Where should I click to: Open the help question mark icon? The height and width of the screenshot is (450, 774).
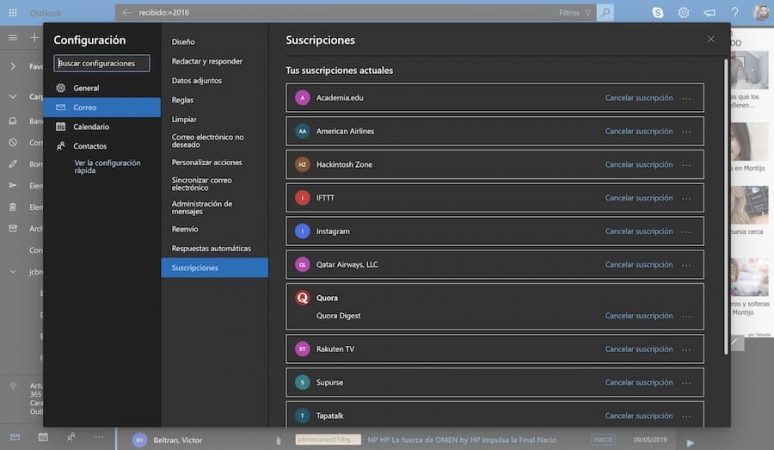[735, 13]
